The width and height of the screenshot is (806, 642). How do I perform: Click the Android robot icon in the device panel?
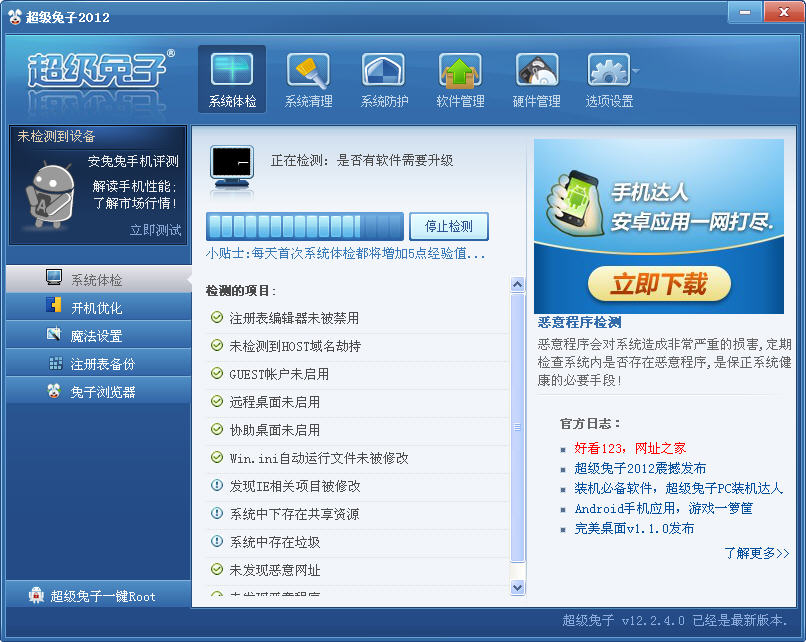pyautogui.click(x=49, y=193)
